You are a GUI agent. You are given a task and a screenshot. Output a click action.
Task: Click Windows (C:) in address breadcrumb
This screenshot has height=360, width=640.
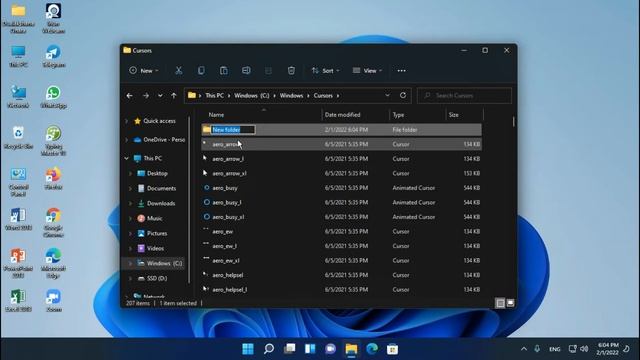point(251,96)
